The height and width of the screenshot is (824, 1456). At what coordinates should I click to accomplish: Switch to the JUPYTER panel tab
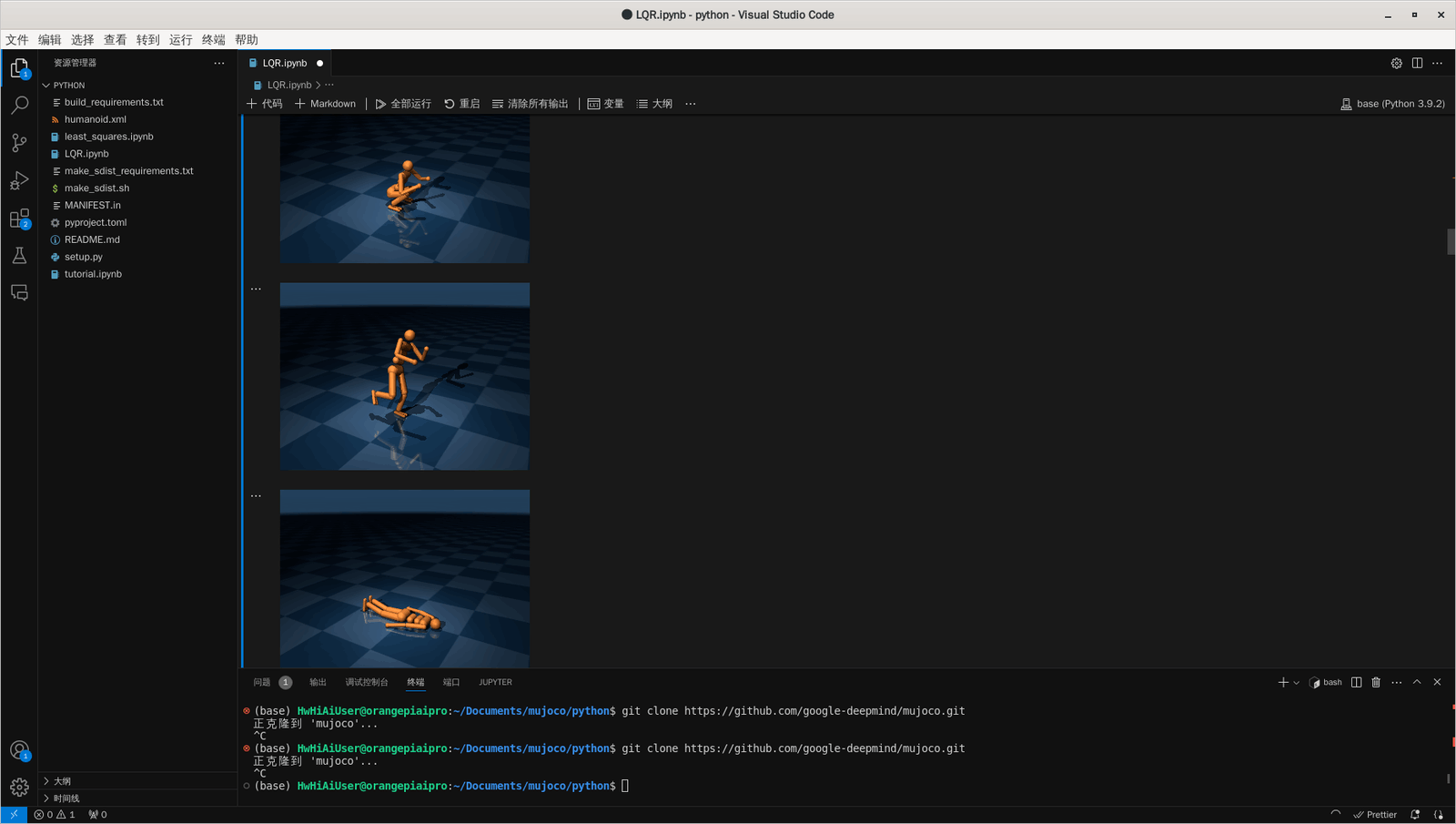click(x=496, y=682)
